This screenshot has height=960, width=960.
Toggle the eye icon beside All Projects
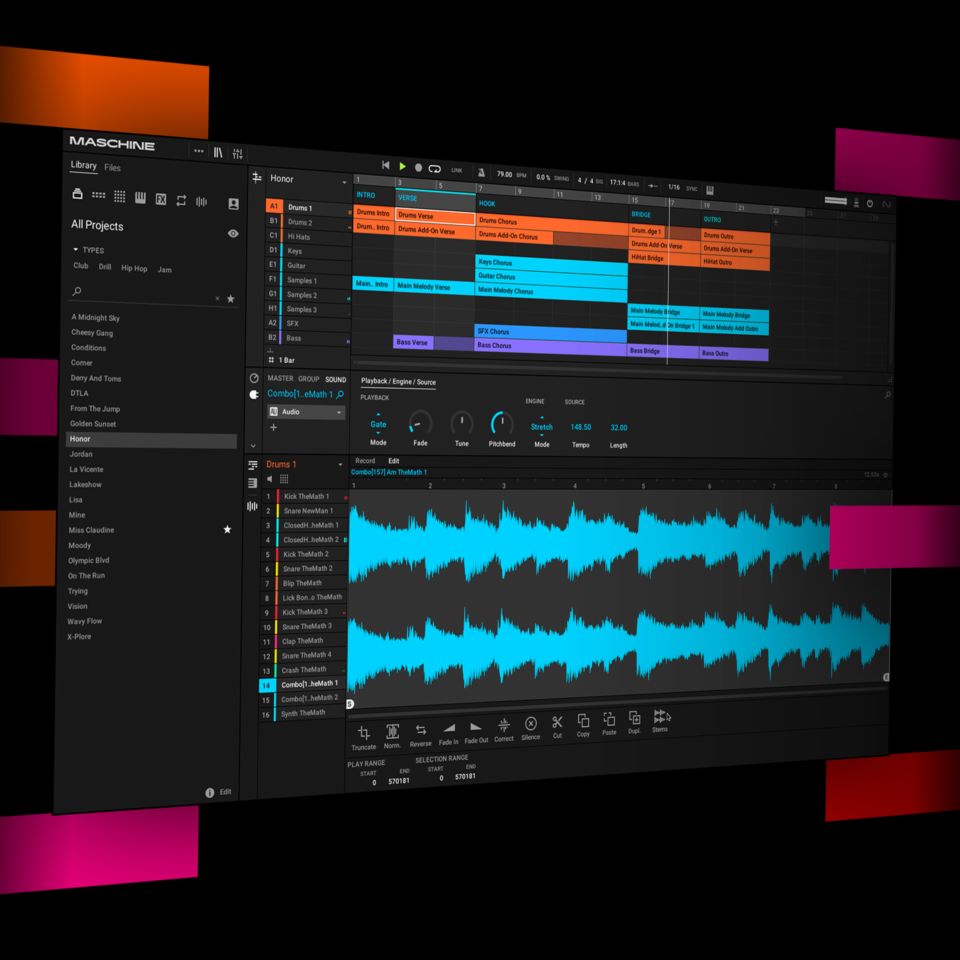point(233,233)
